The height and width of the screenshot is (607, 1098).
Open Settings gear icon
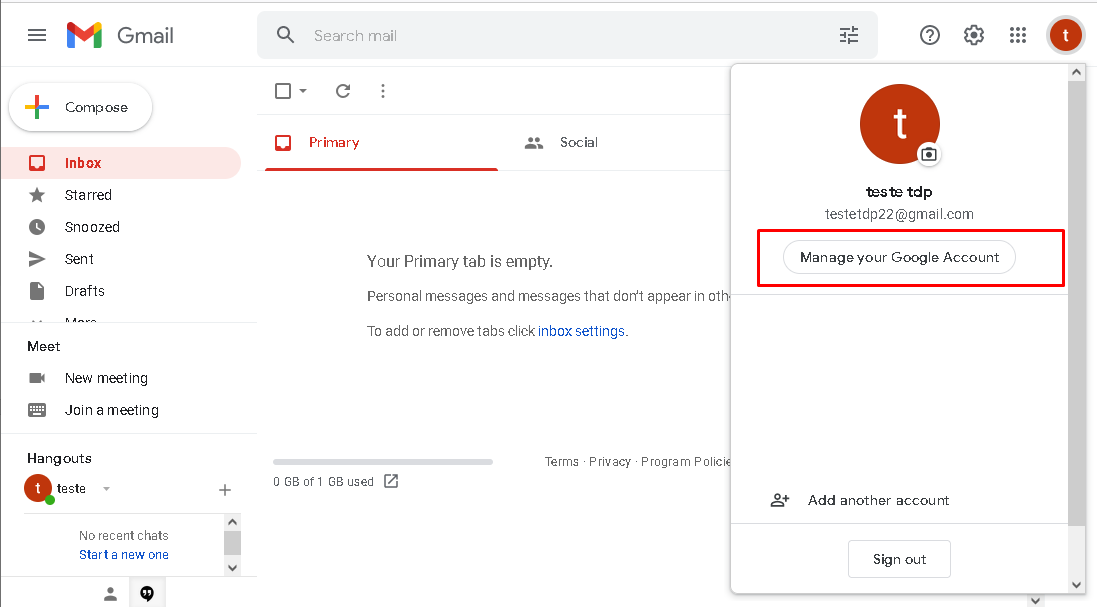[x=974, y=35]
